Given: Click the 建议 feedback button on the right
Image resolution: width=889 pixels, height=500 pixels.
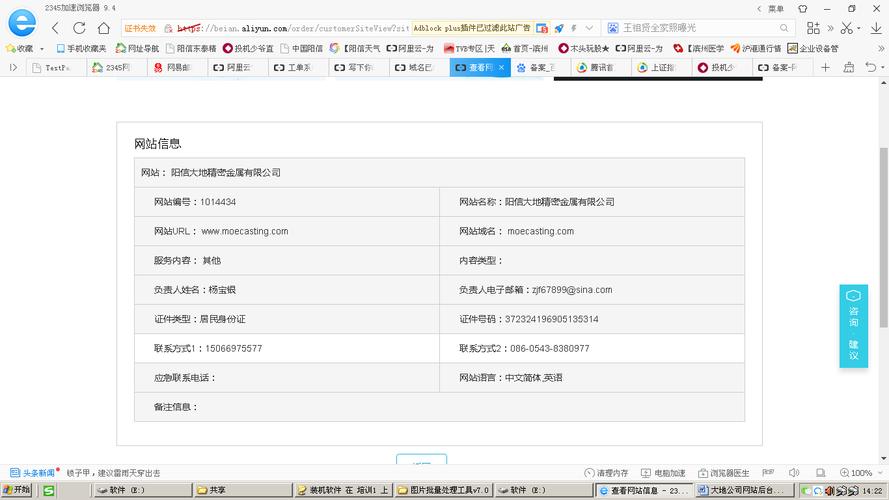Looking at the screenshot, I should click(853, 350).
